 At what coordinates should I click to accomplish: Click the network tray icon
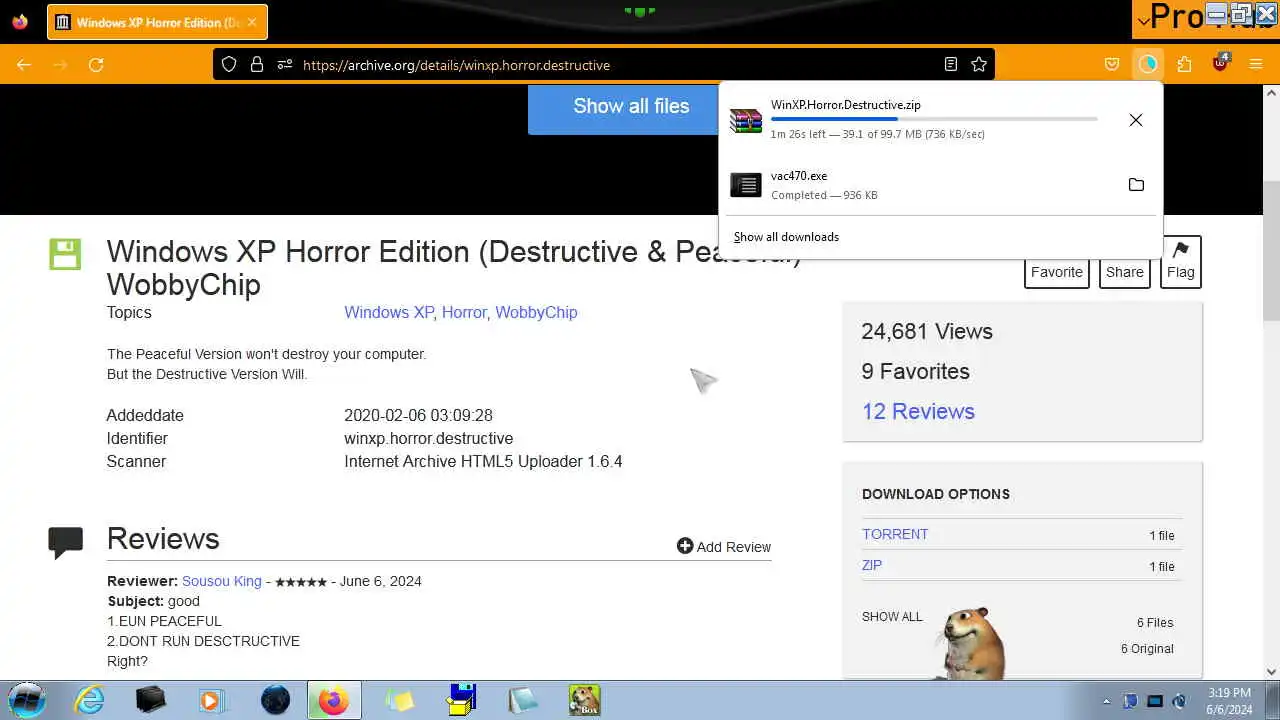[x=1131, y=701]
